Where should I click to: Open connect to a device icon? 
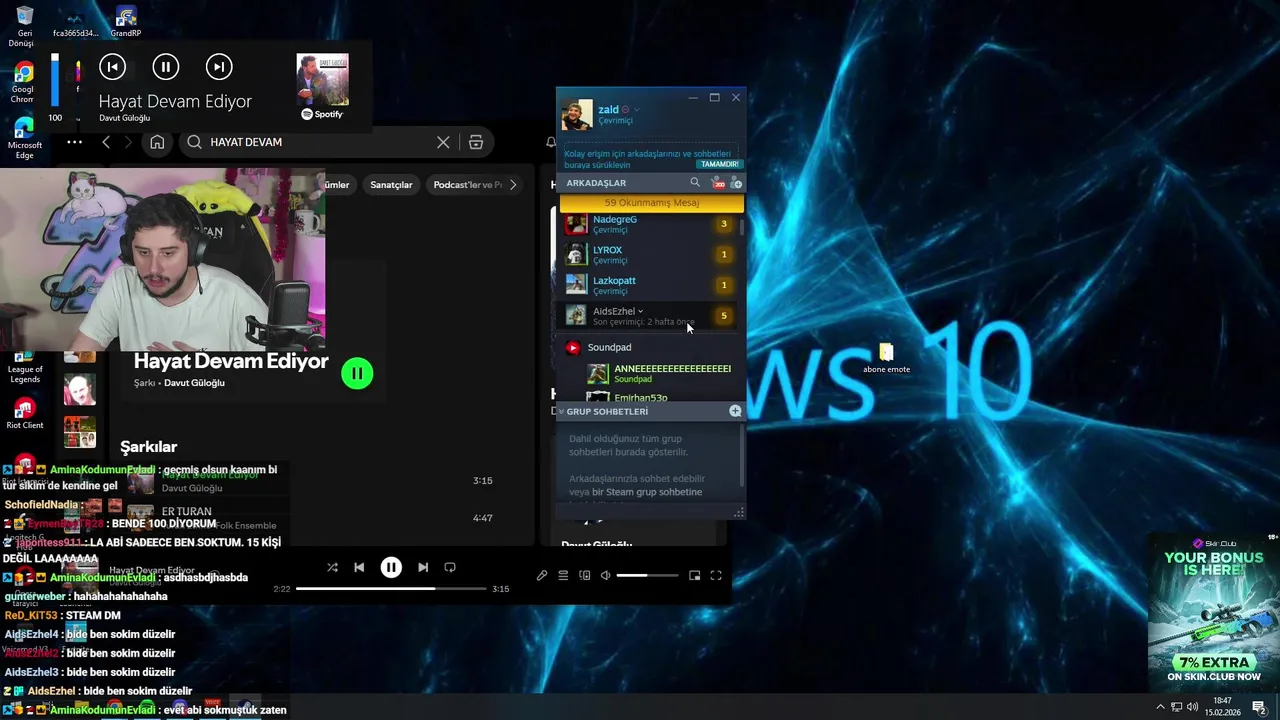coord(585,575)
